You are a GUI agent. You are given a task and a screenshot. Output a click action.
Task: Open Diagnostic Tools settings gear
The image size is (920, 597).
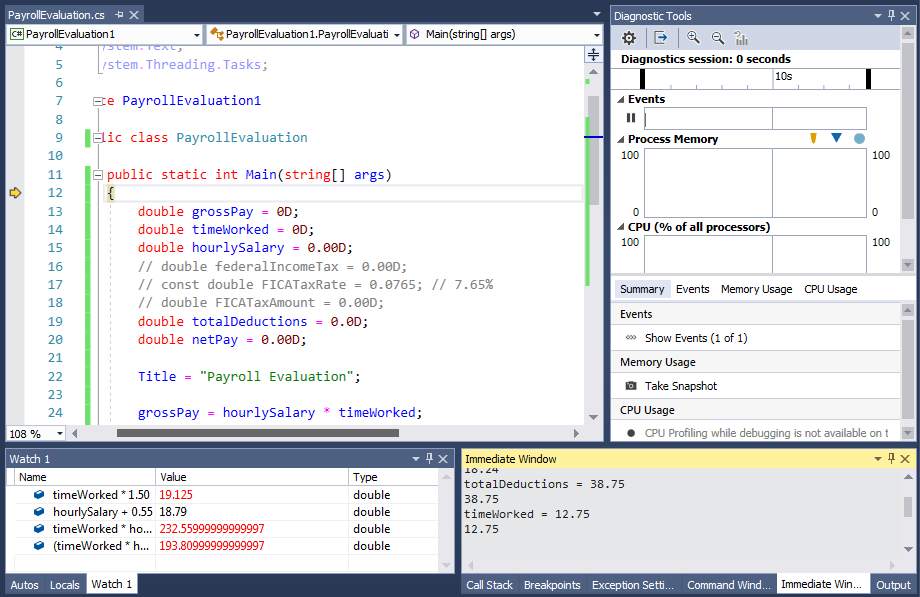(629, 38)
